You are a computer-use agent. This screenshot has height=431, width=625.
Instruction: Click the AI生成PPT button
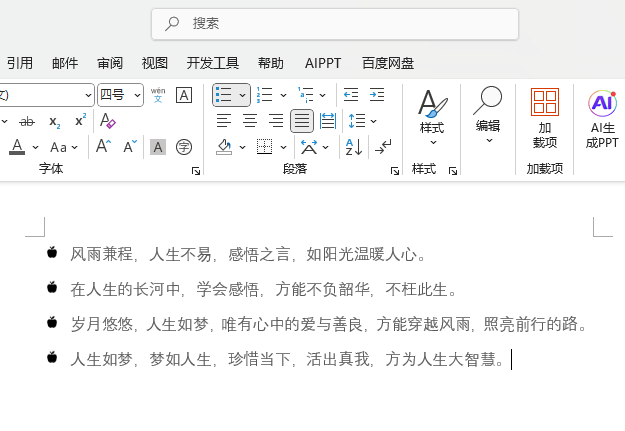pyautogui.click(x=602, y=119)
